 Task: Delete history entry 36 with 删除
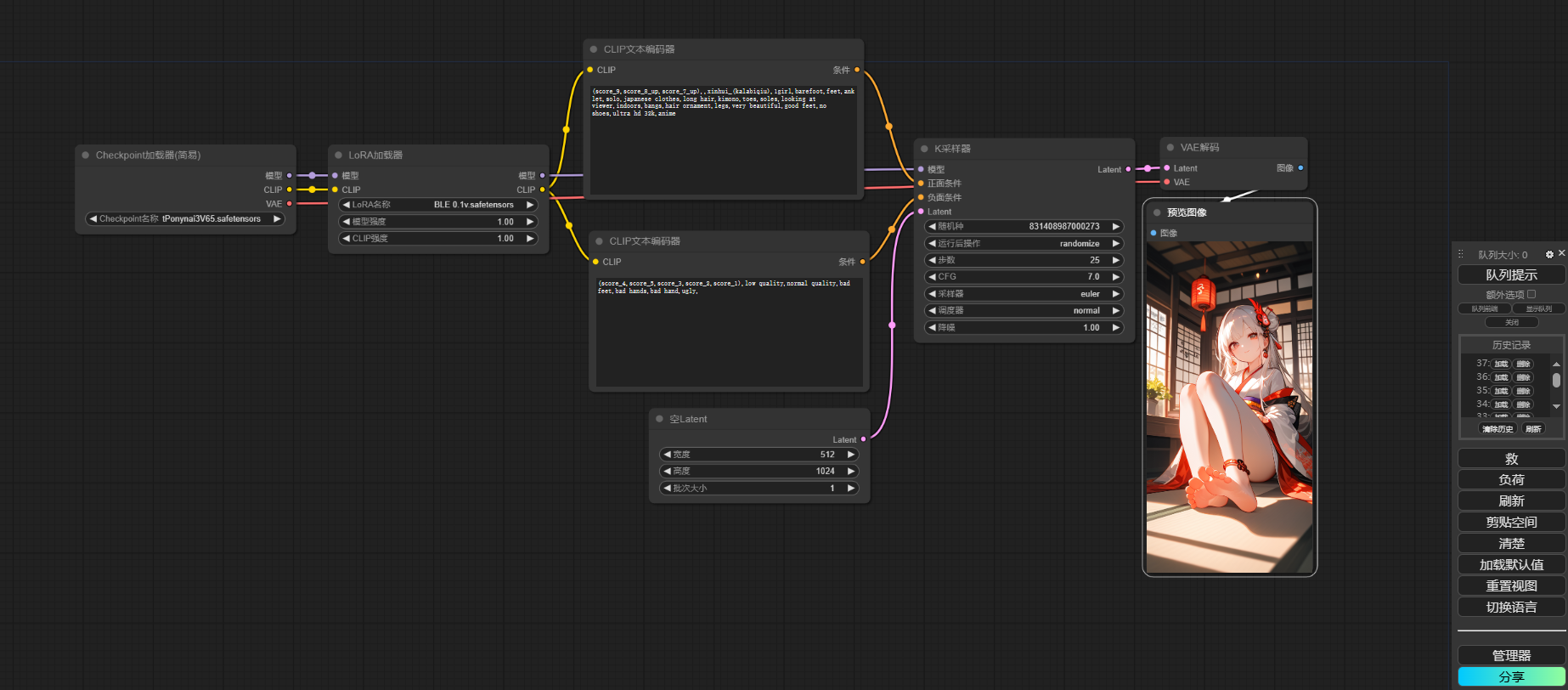coord(1523,377)
